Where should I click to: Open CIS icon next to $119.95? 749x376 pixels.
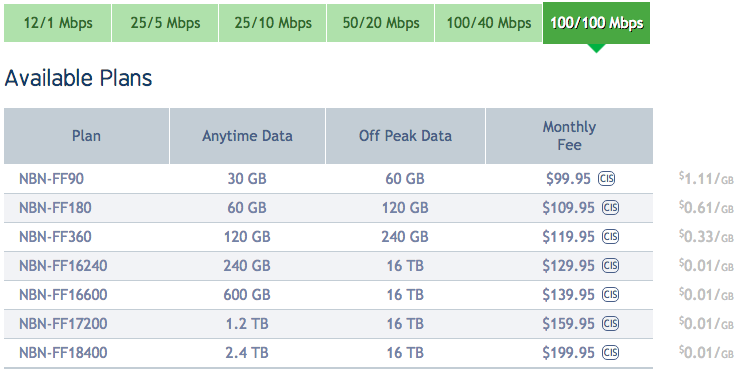610,237
